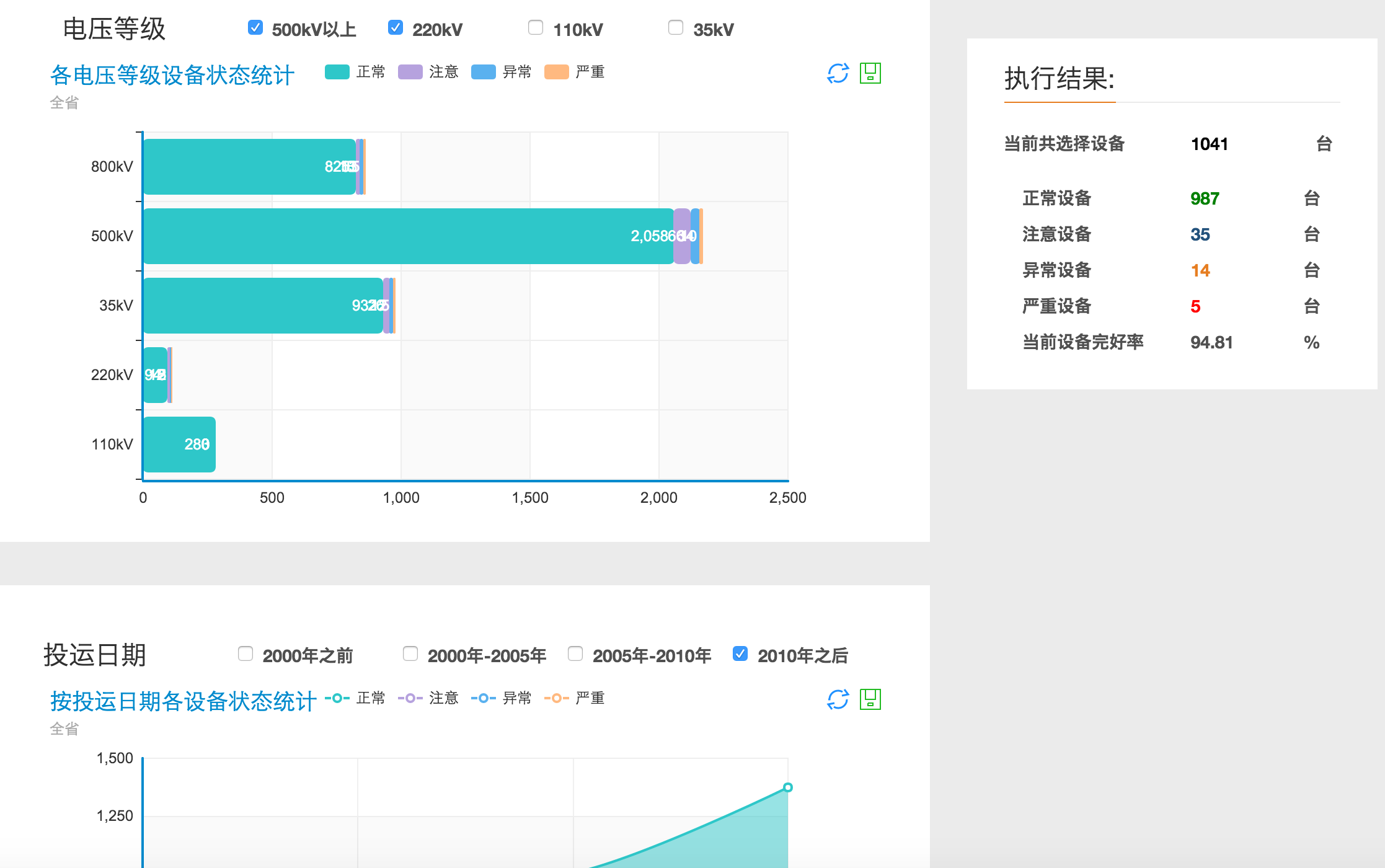Viewport: 1385px width, 868px height.
Task: Toggle 异常 legend swatch in bar chart
Action: pyautogui.click(x=484, y=72)
